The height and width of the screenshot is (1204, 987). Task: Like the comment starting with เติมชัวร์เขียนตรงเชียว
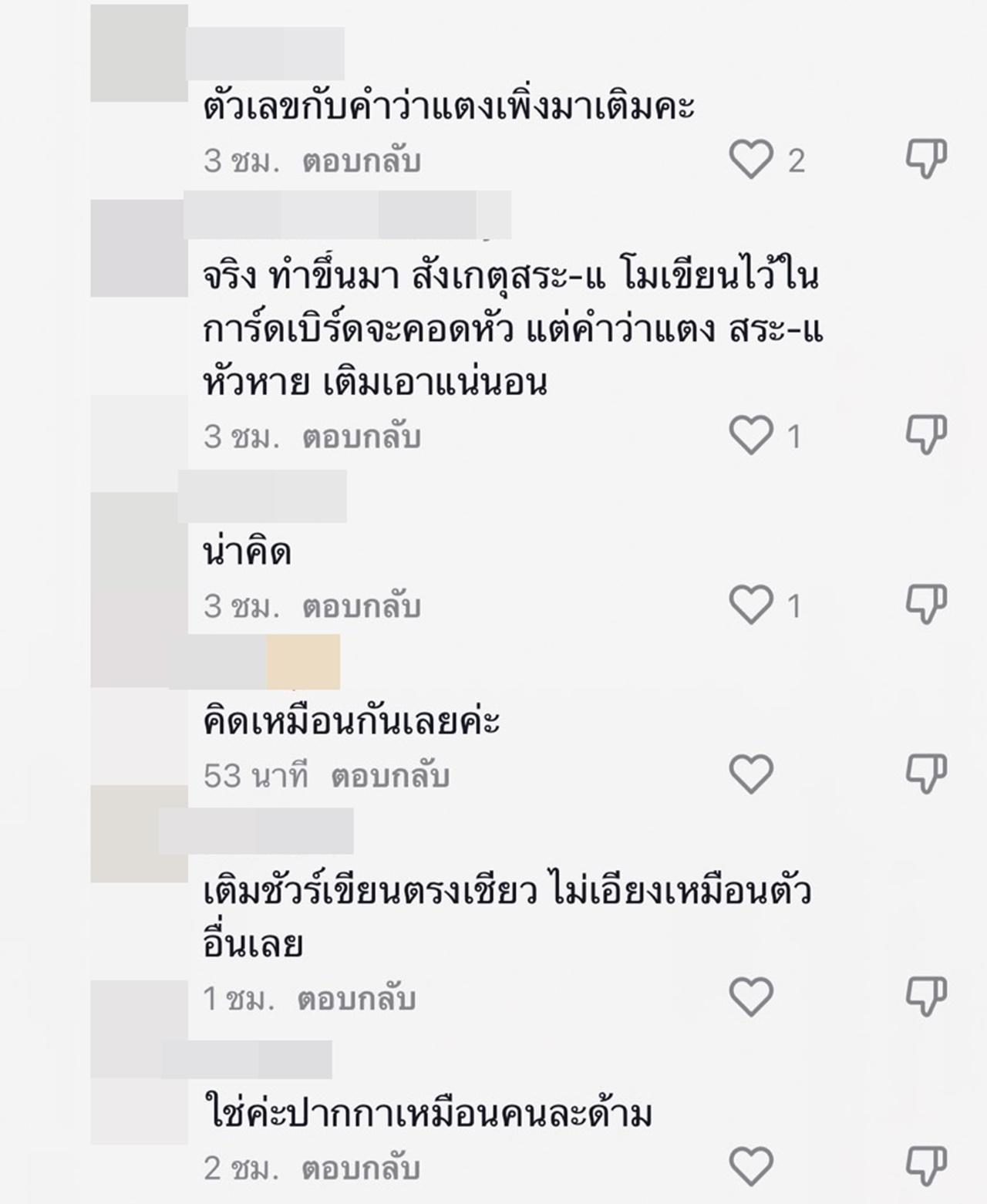pyautogui.click(x=751, y=997)
